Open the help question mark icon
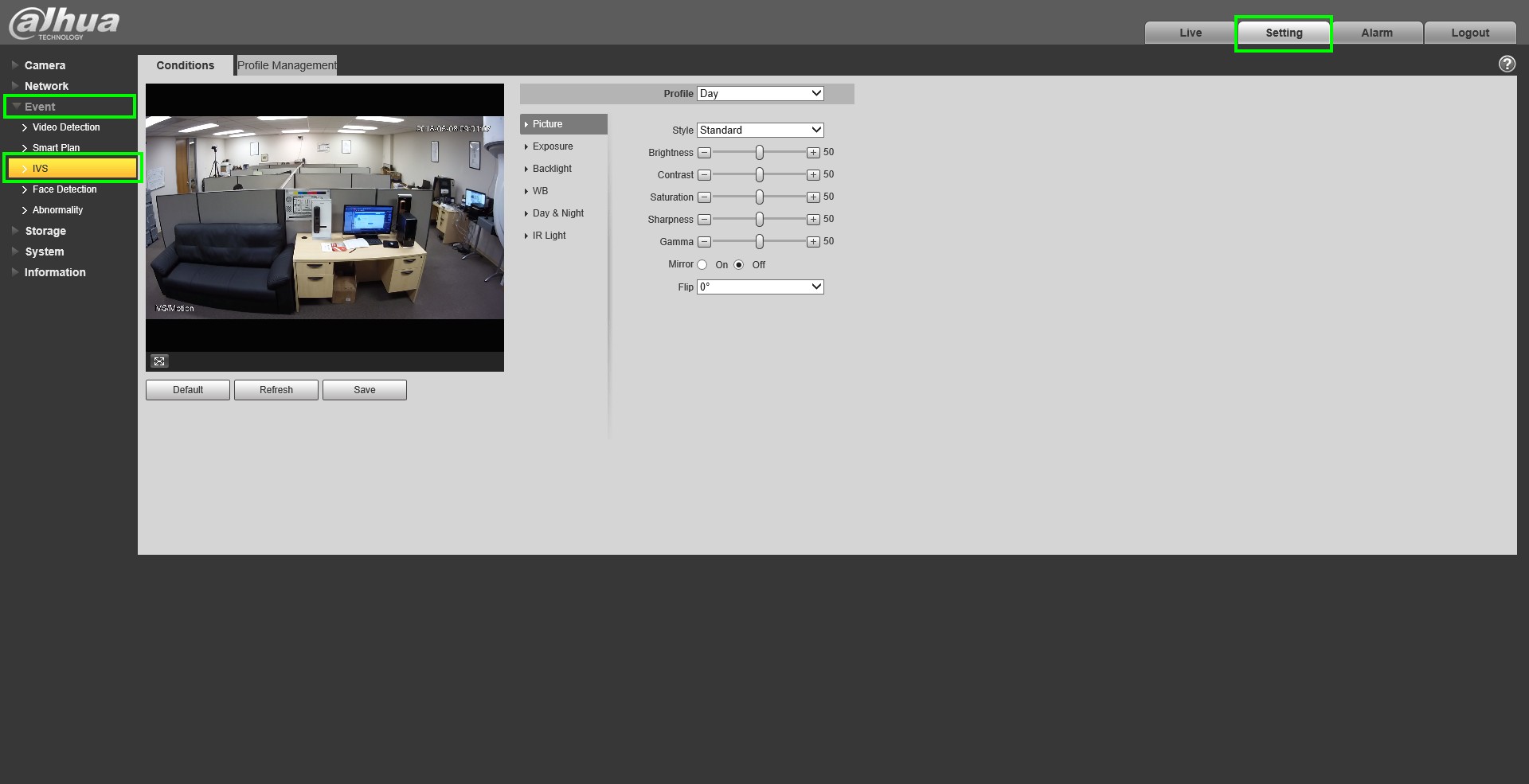 (x=1507, y=64)
